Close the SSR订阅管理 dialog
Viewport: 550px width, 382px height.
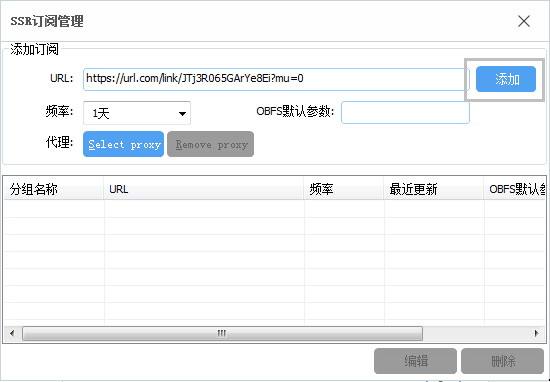pyautogui.click(x=524, y=21)
